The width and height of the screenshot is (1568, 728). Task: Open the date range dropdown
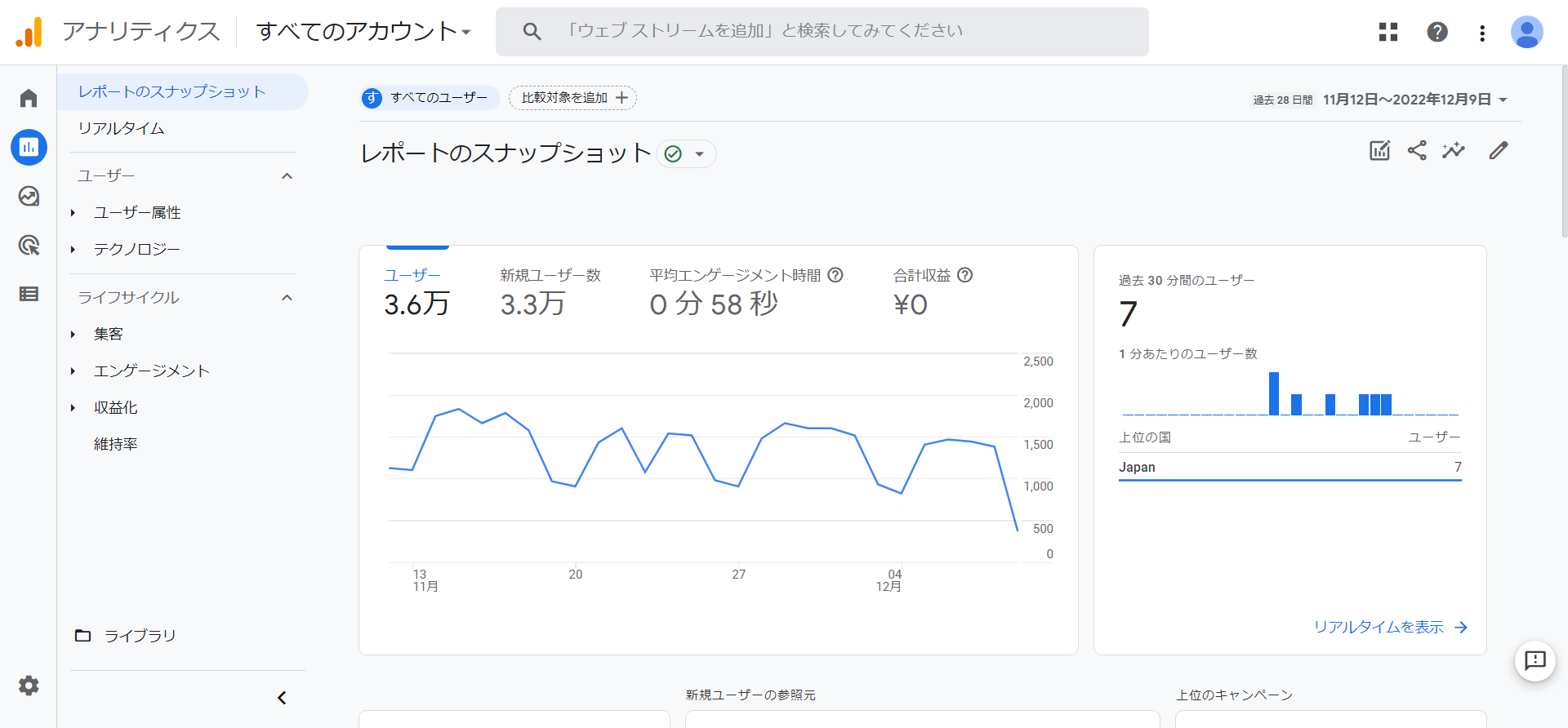1414,100
